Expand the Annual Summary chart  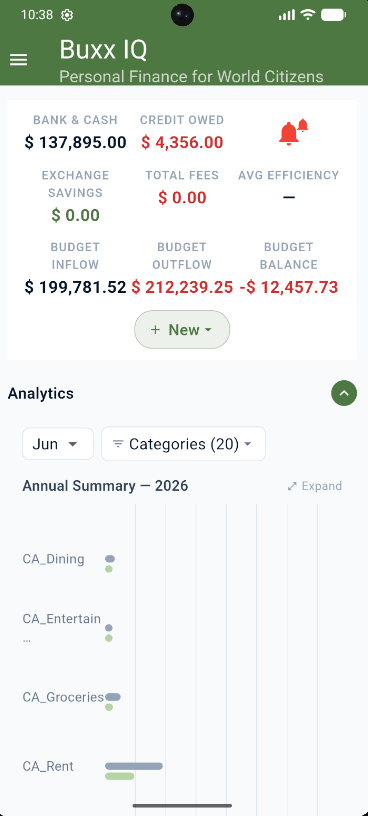pyautogui.click(x=315, y=486)
